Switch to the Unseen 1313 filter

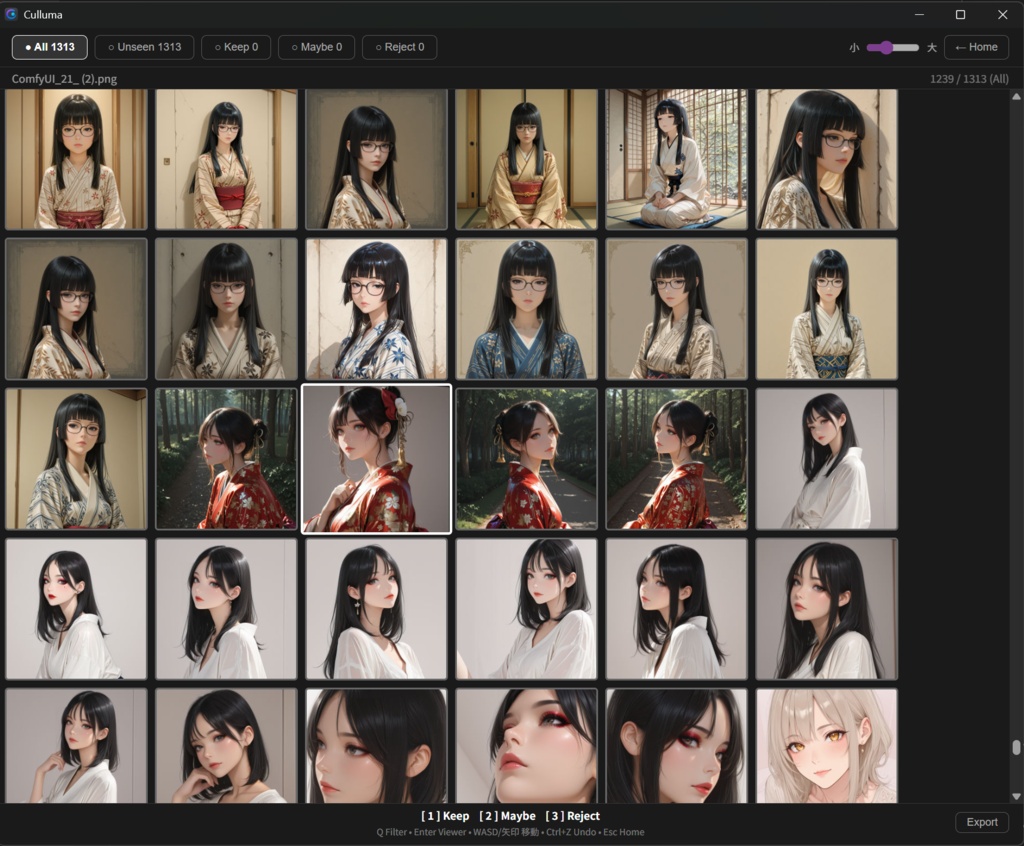(x=144, y=47)
